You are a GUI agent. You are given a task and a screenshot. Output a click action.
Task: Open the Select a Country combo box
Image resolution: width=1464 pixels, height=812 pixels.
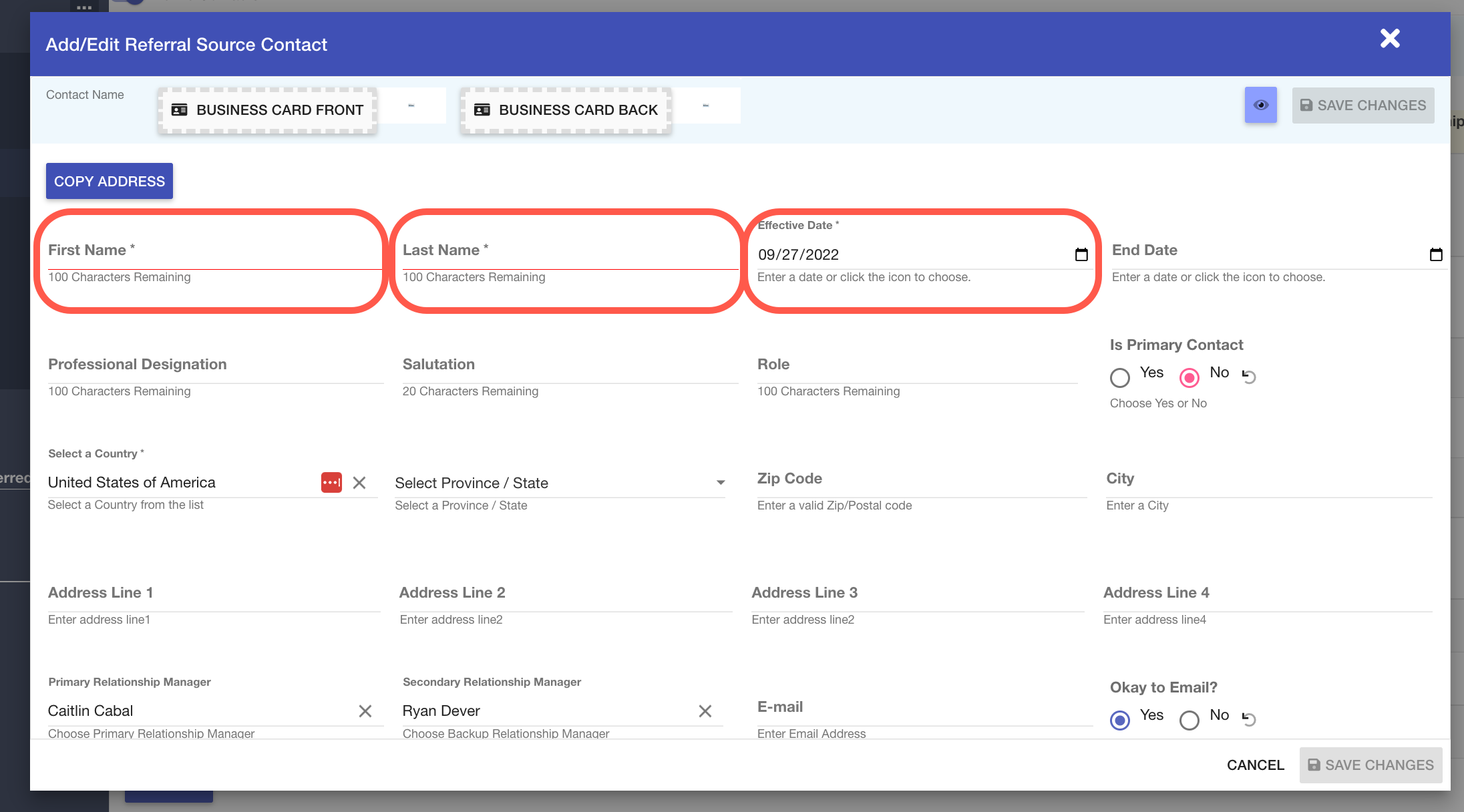180,483
